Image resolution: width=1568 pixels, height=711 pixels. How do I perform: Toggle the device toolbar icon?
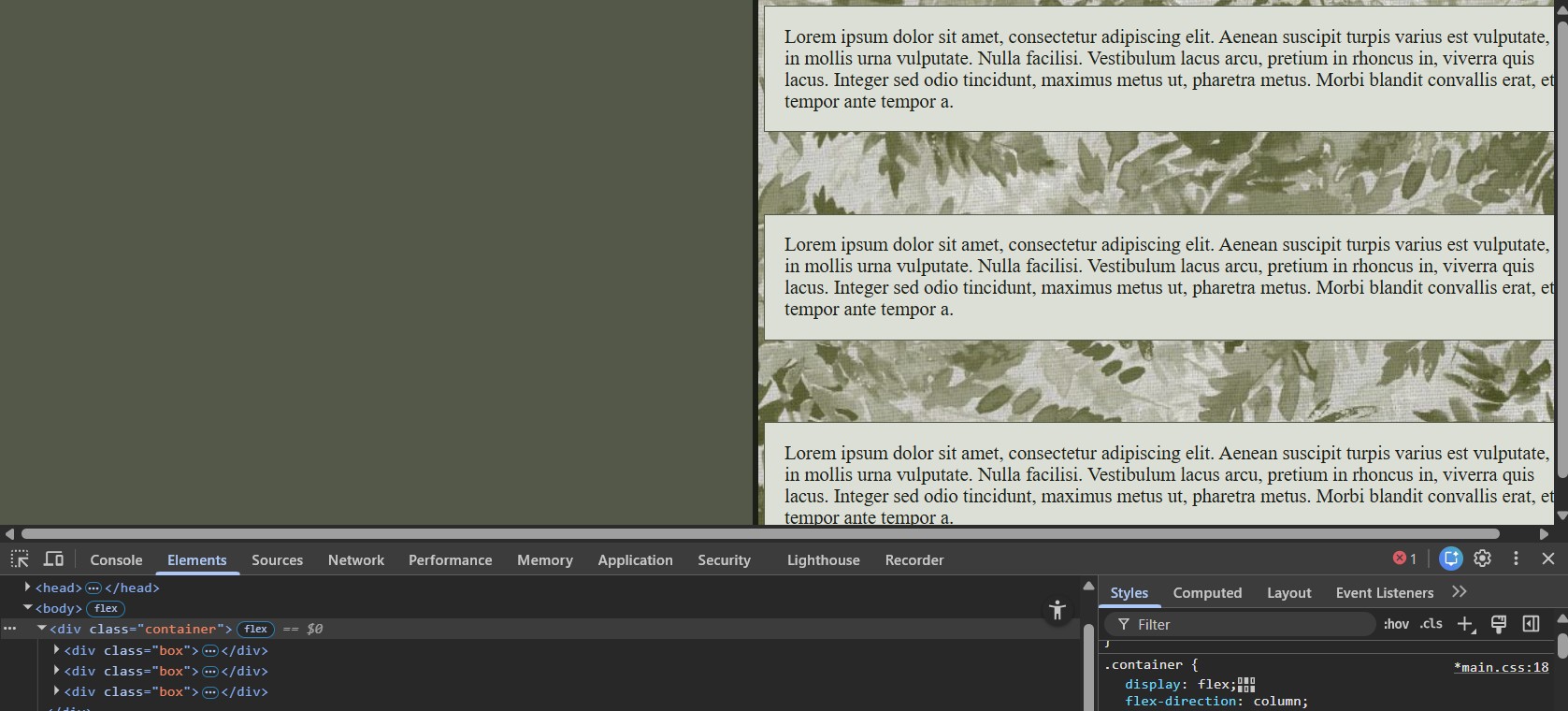[x=54, y=559]
